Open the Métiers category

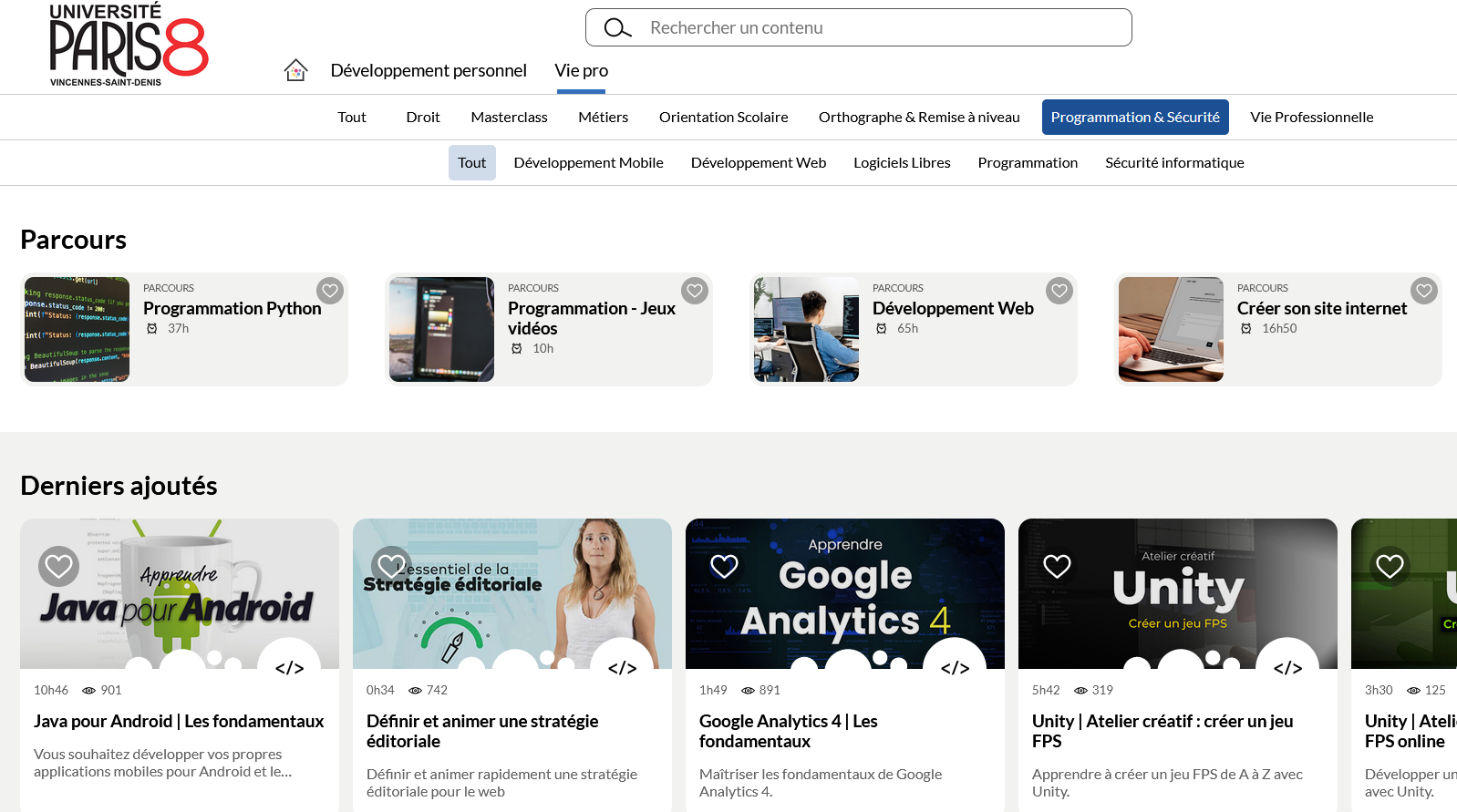(x=603, y=117)
